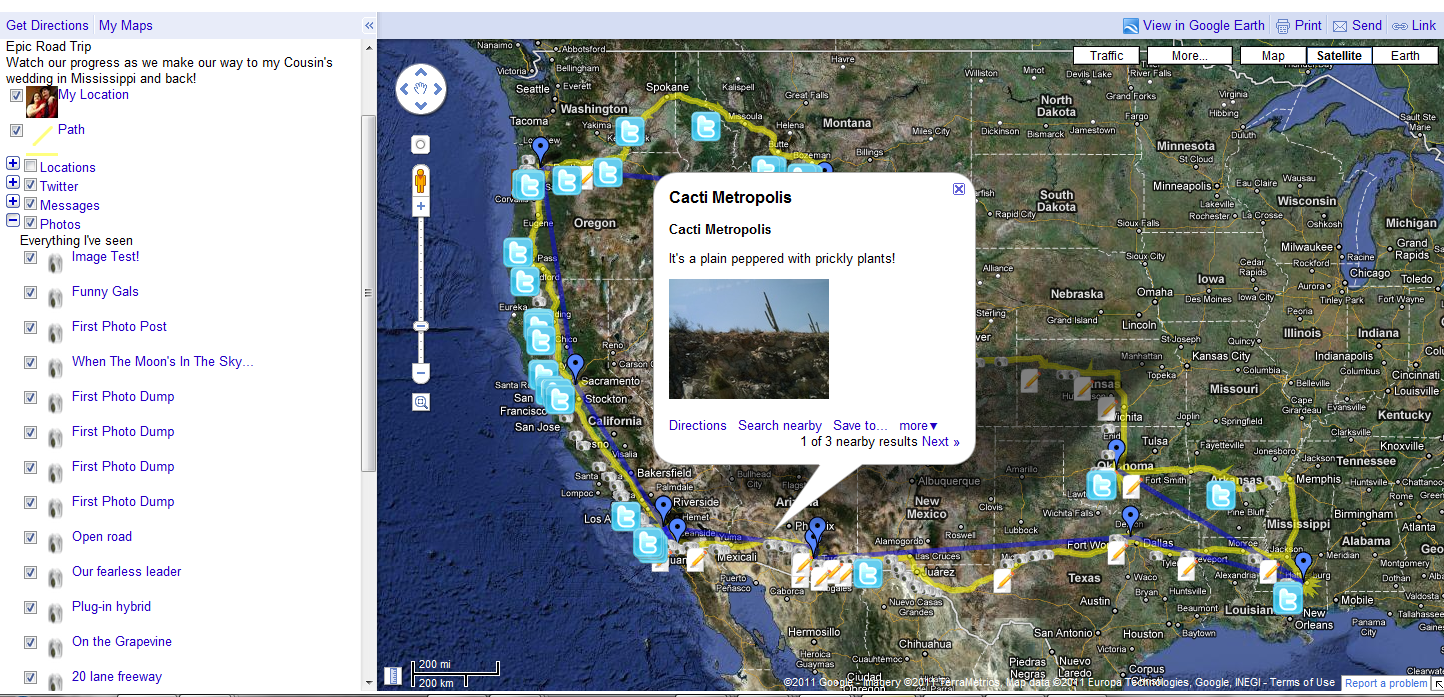Open the more dropdown in info window
This screenshot has width=1444, height=697.
coord(918,425)
